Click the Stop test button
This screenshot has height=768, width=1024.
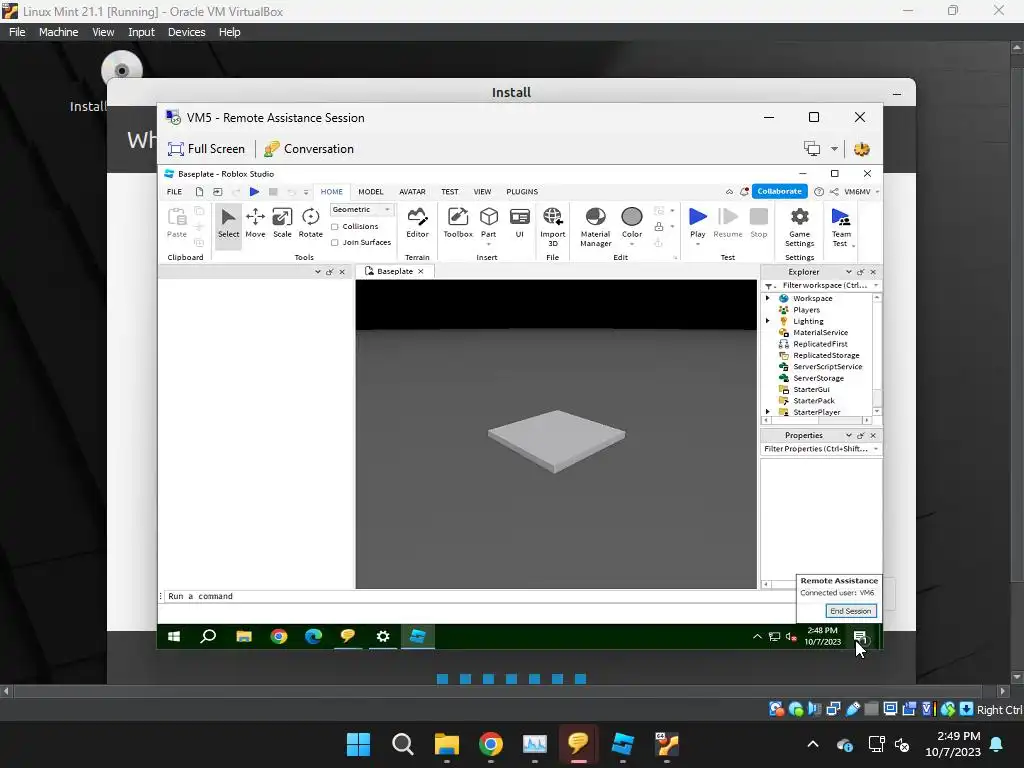coord(759,223)
